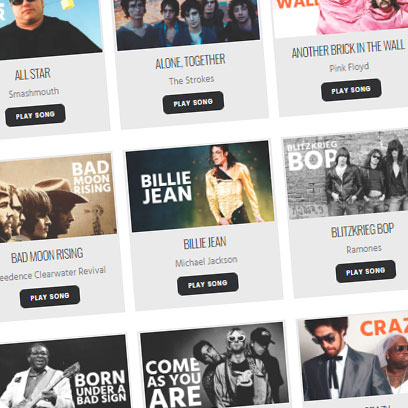Viewport: 408px width, 408px height.
Task: Open the Blitzkrieg Bop Ramones photo
Action: (347, 174)
